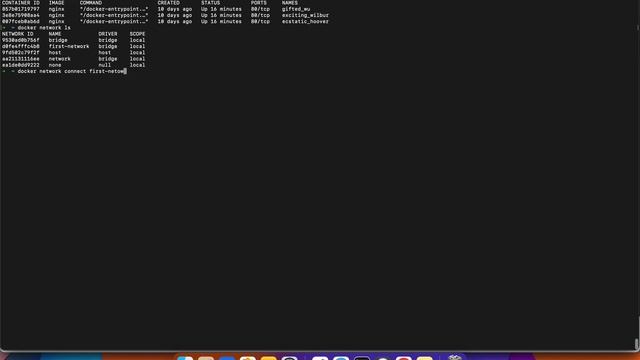Click nginx image in gifted_wu row
The height and width of the screenshot is (360, 640).
56,9
